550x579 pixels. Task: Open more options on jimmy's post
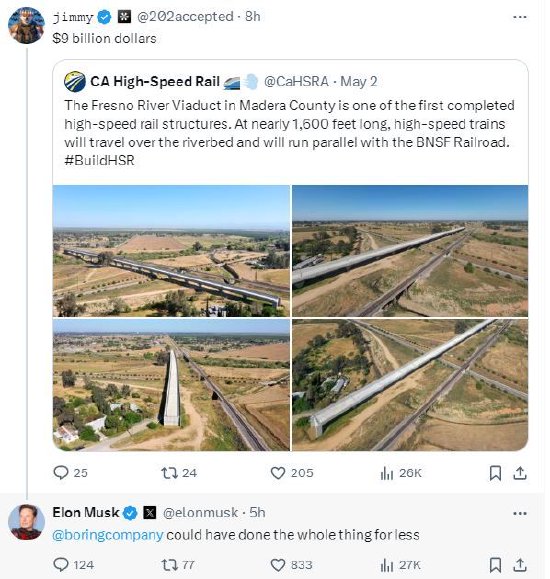tap(520, 17)
